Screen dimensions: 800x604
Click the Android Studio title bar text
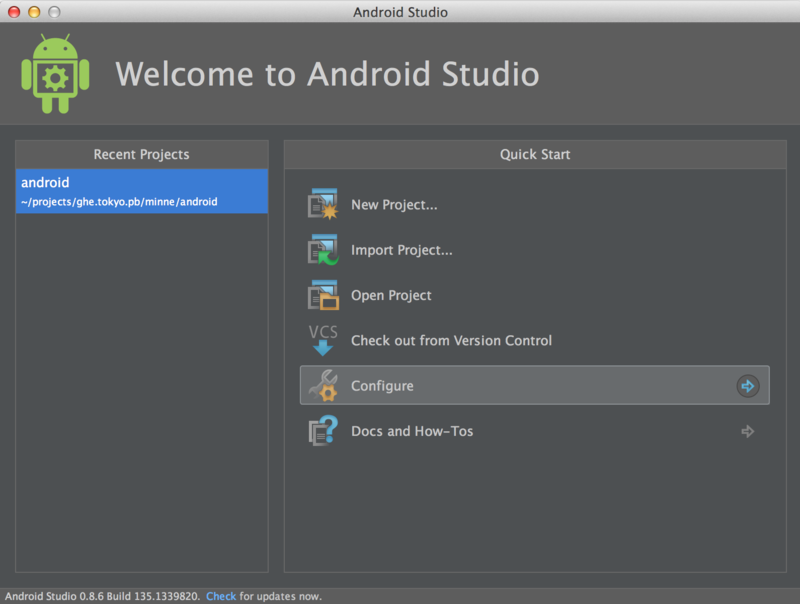pos(400,12)
